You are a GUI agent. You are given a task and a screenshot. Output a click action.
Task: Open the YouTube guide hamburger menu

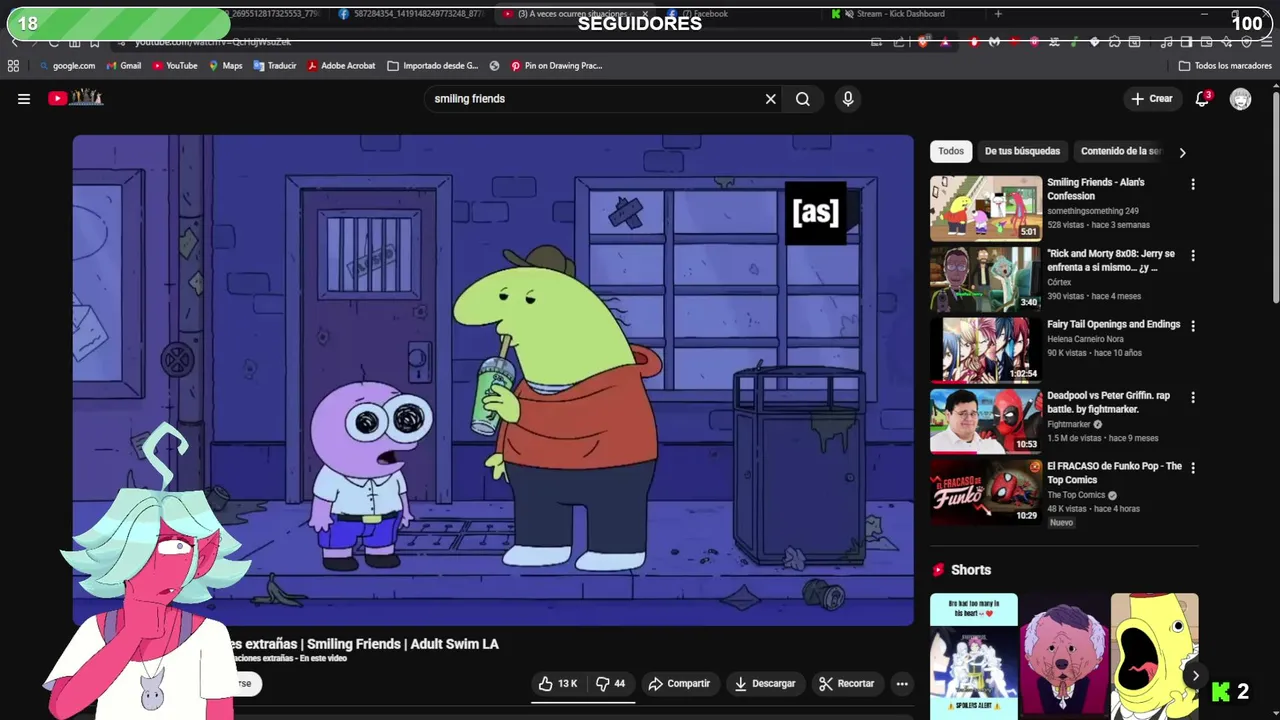click(24, 99)
